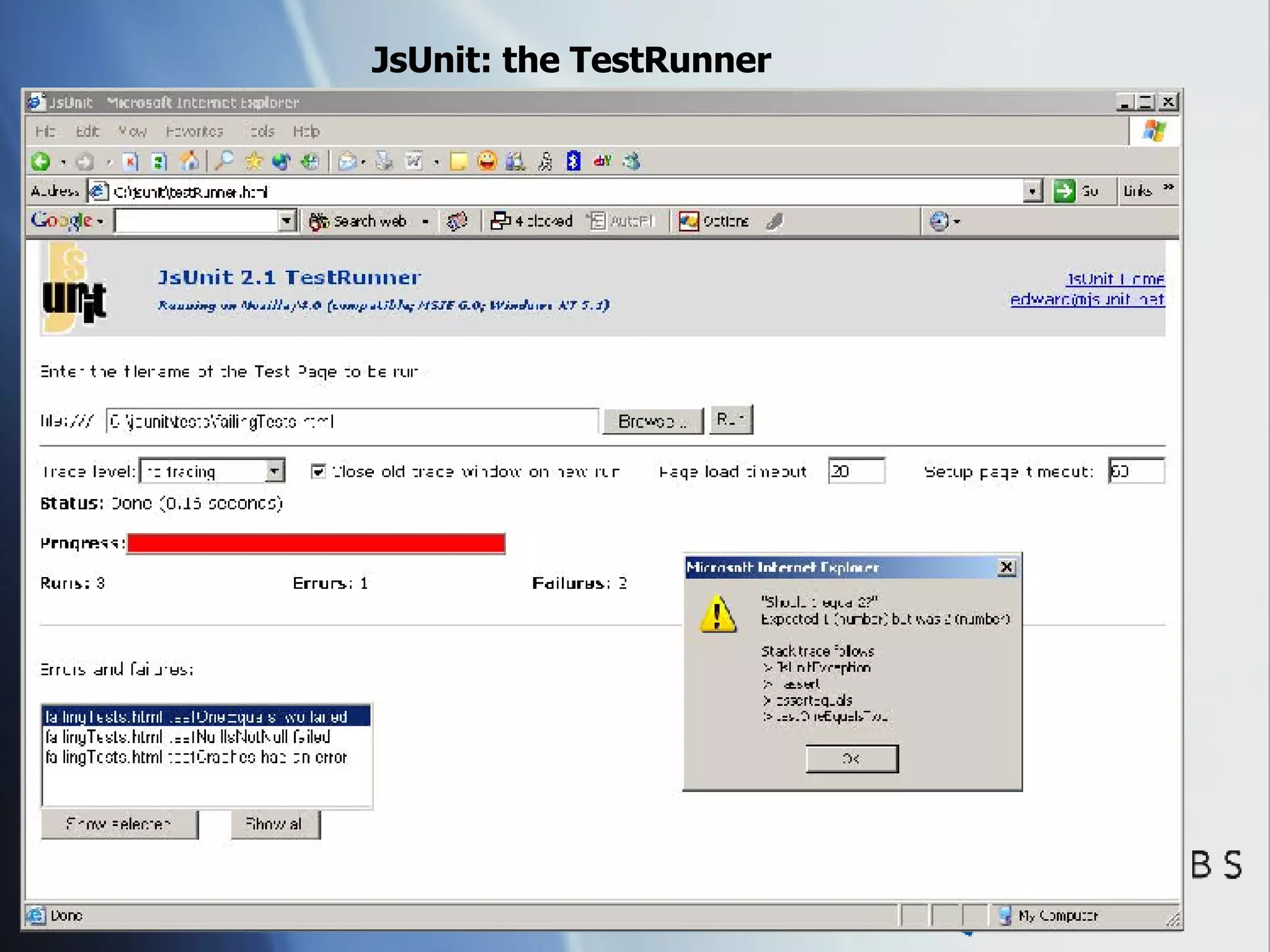Go to the Home page icon

pos(189,161)
